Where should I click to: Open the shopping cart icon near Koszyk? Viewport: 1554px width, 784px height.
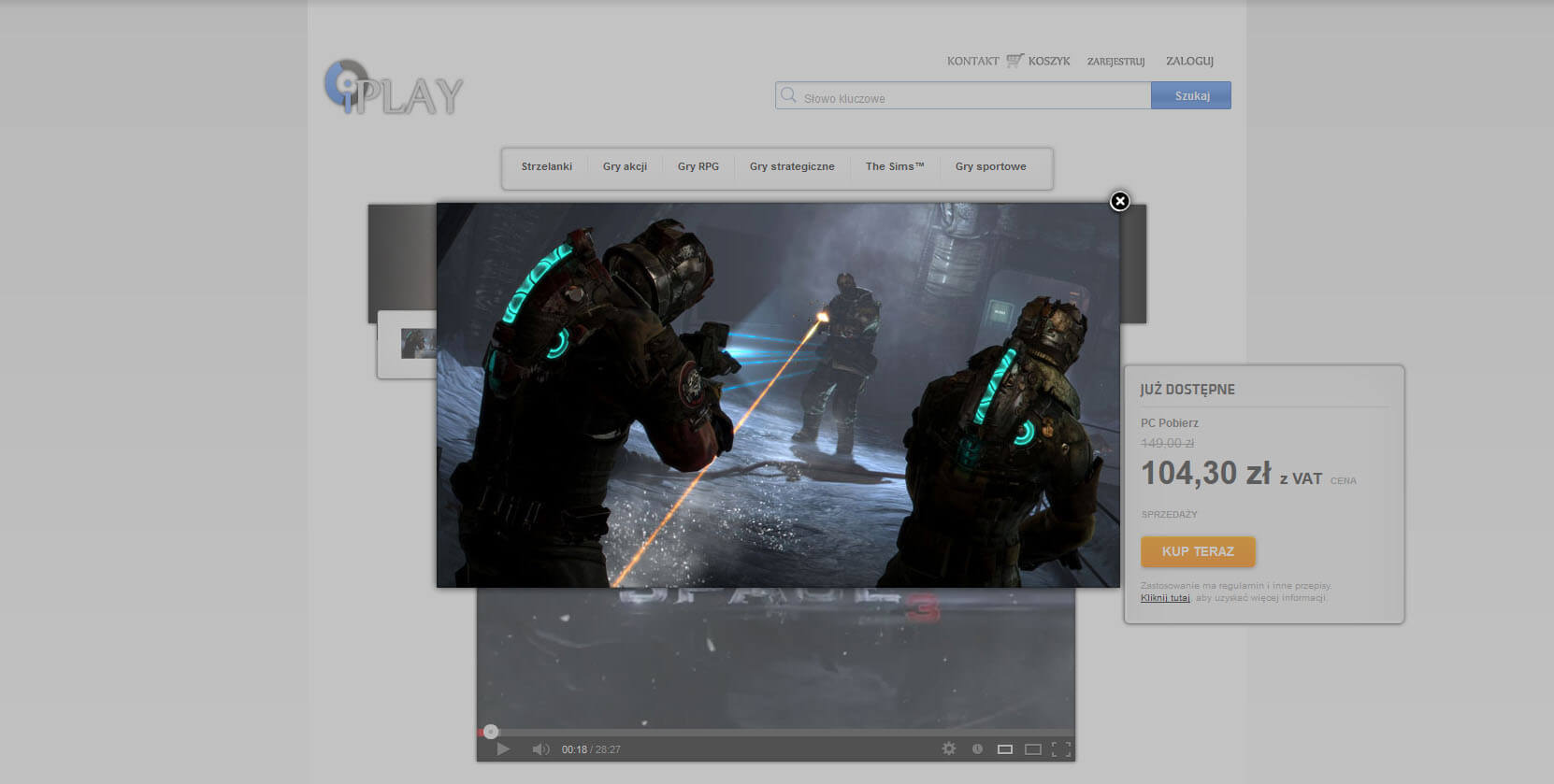(x=1014, y=61)
